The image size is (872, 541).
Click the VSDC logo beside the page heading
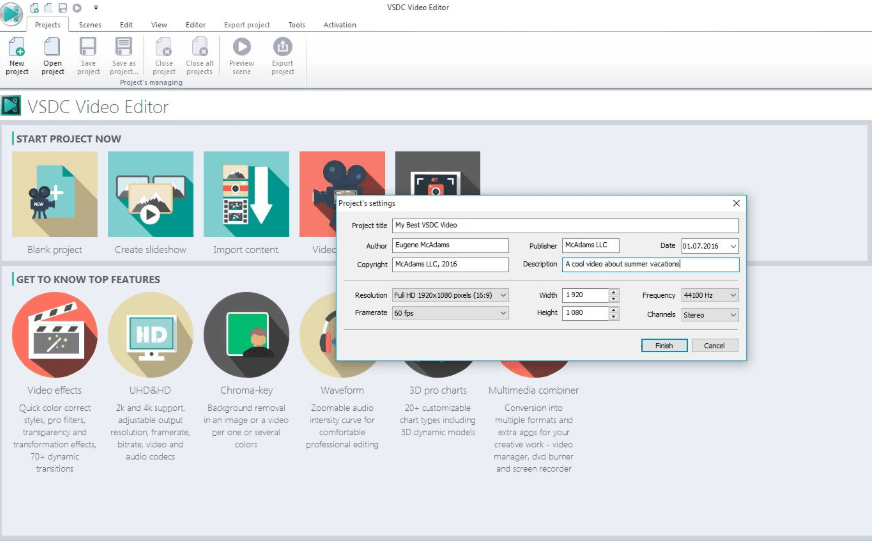pos(11,106)
